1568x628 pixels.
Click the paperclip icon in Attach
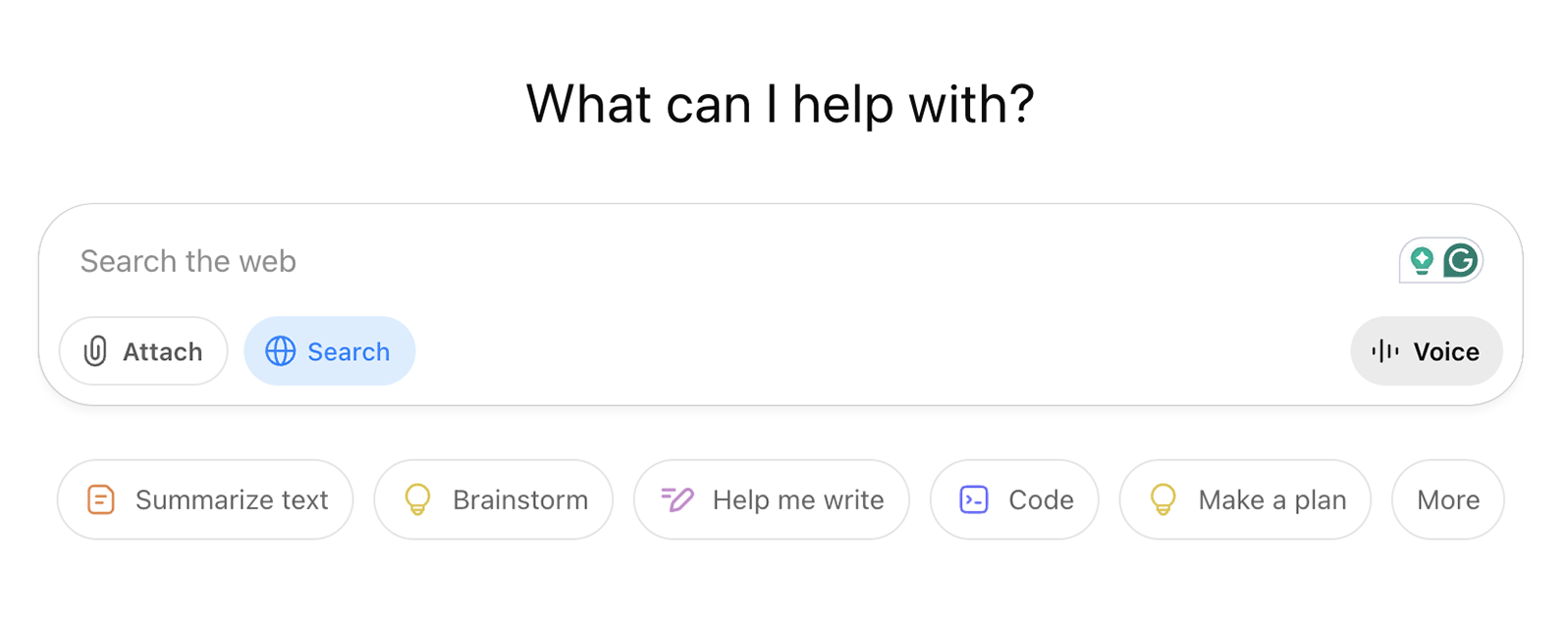coord(95,351)
